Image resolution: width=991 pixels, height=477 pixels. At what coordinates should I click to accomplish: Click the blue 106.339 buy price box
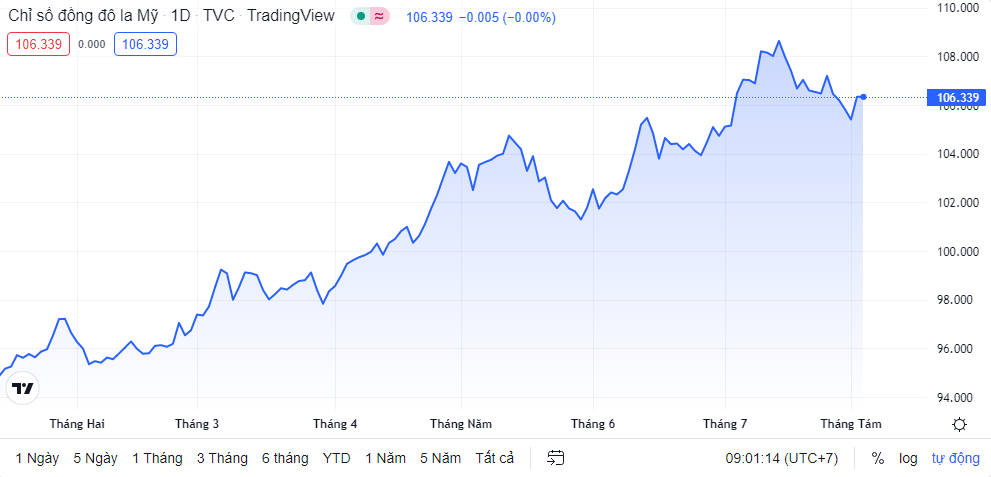coord(145,43)
